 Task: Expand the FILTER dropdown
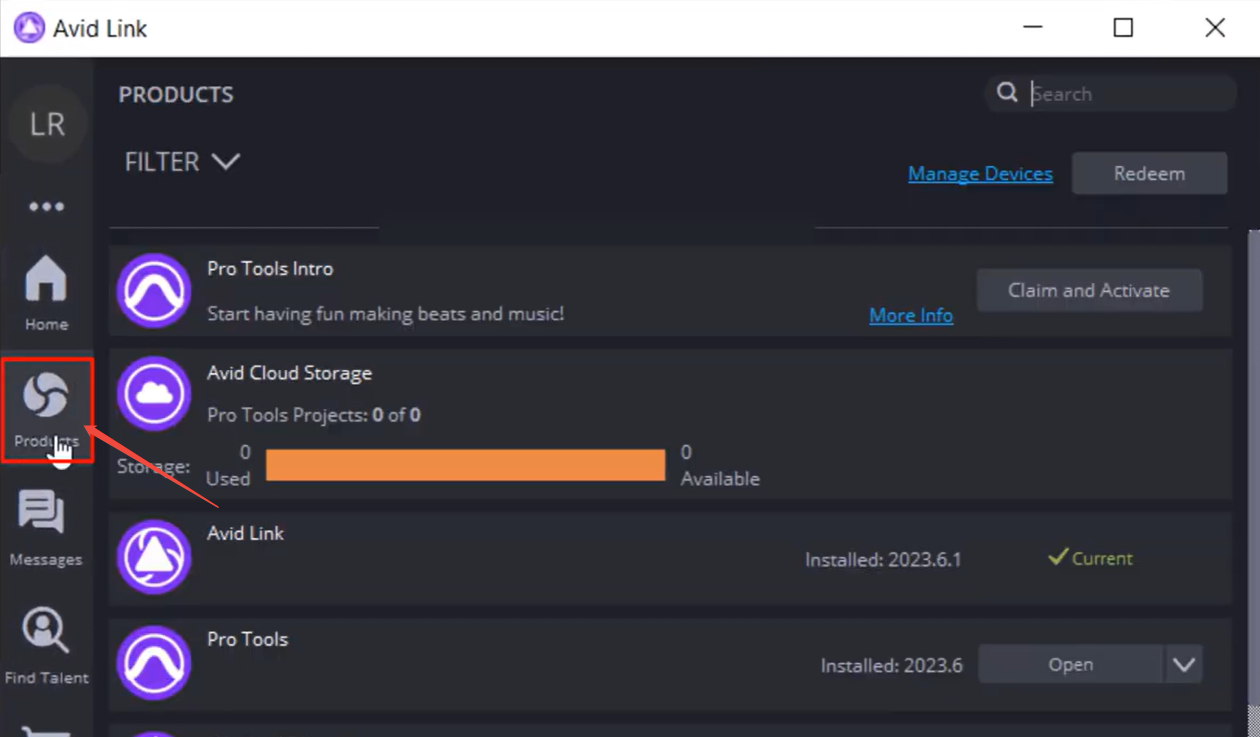[182, 162]
